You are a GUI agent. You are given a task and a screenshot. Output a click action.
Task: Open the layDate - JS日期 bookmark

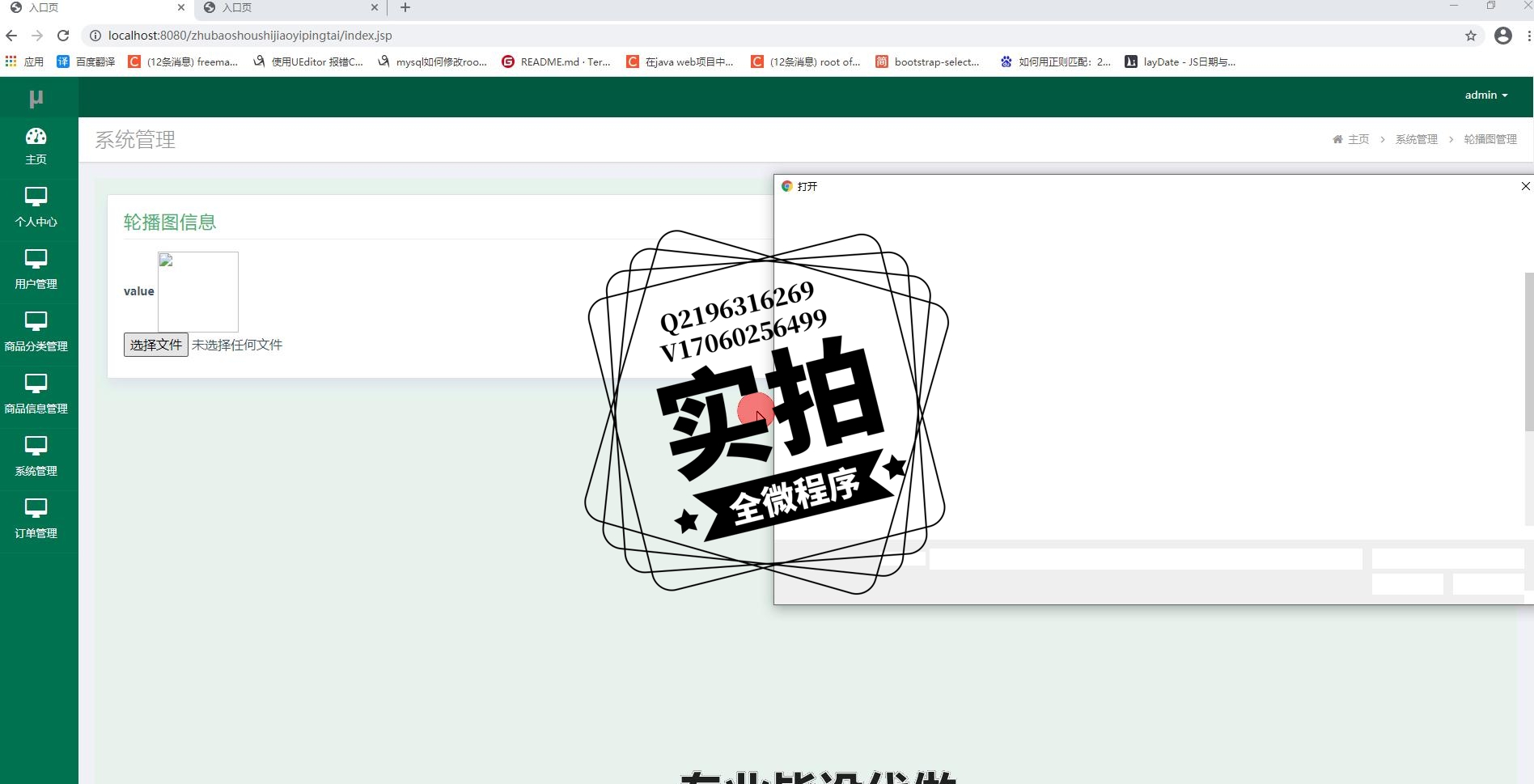(1180, 61)
